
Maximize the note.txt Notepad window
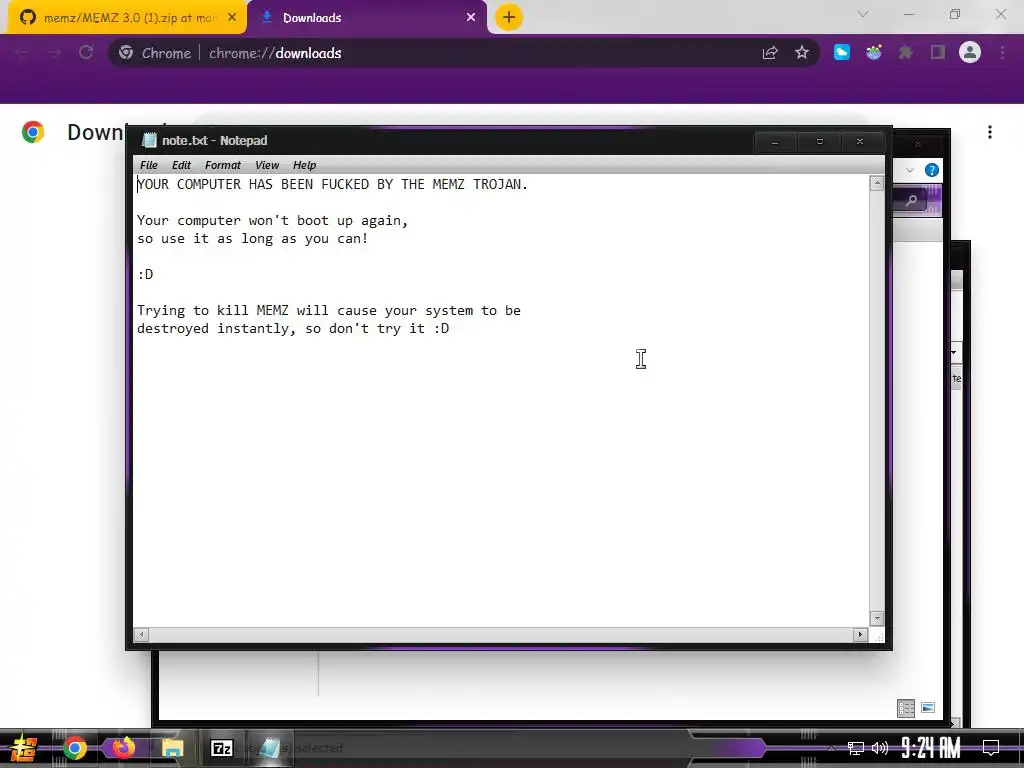coord(820,142)
